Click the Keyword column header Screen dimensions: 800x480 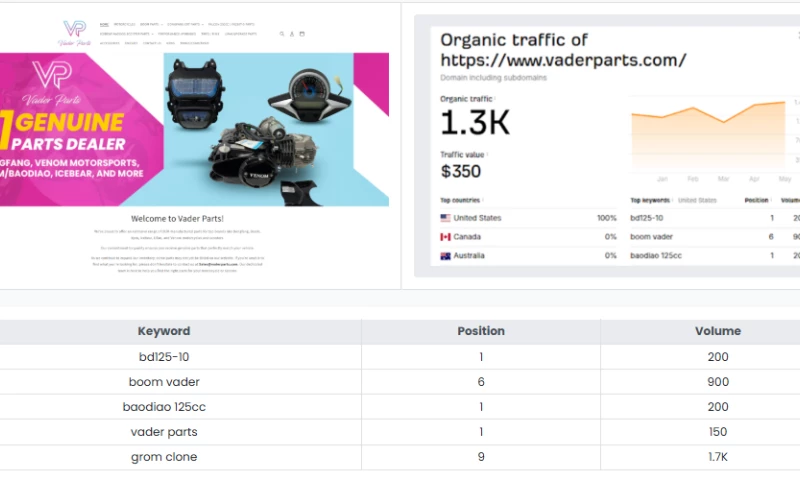click(164, 331)
